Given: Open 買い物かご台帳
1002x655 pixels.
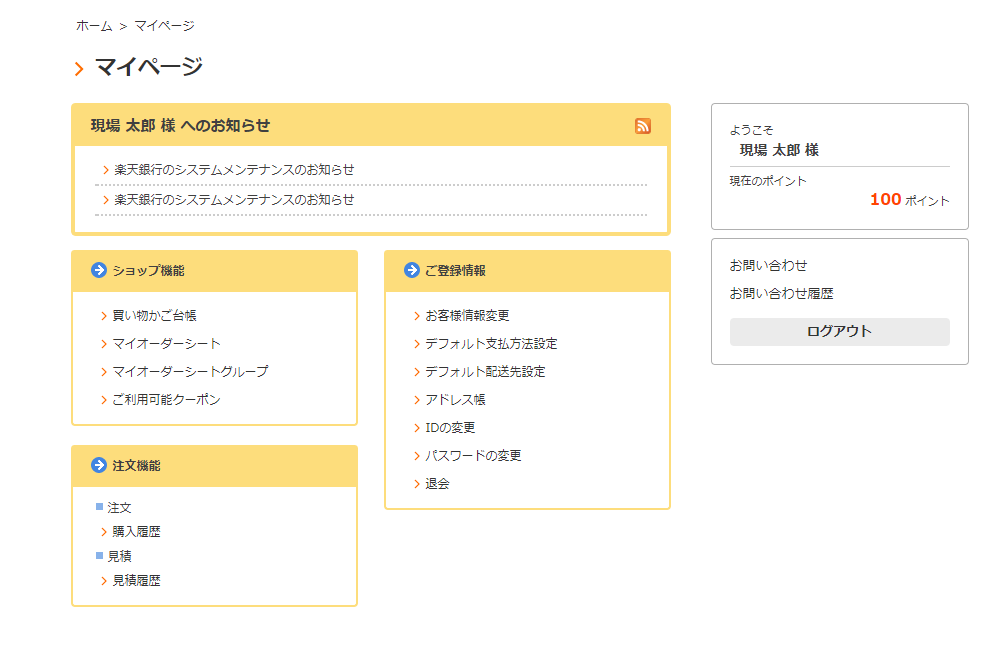Looking at the screenshot, I should tap(154, 316).
